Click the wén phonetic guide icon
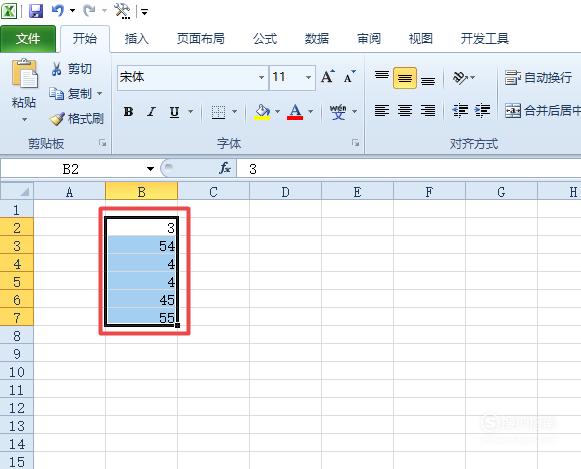Screen dimensions: 581x469 click(x=338, y=112)
